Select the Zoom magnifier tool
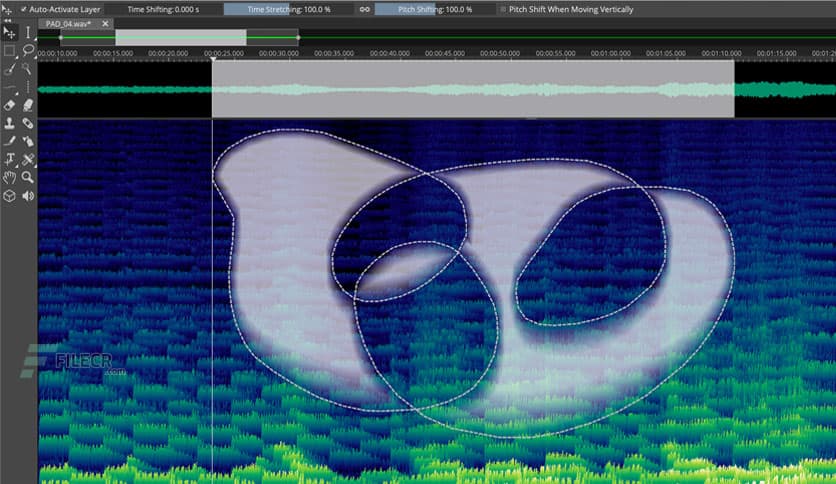 tap(28, 178)
